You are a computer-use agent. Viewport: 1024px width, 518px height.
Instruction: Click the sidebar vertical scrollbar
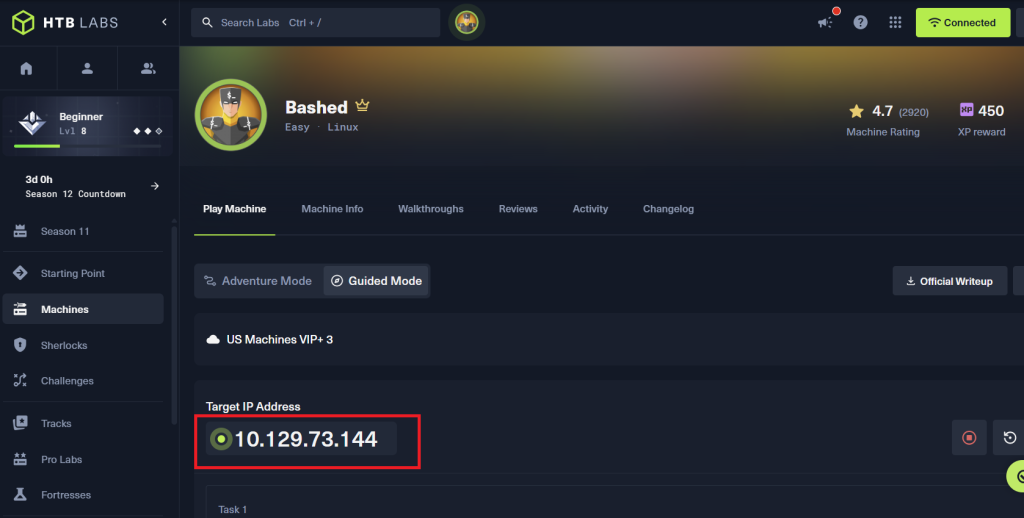[174, 325]
